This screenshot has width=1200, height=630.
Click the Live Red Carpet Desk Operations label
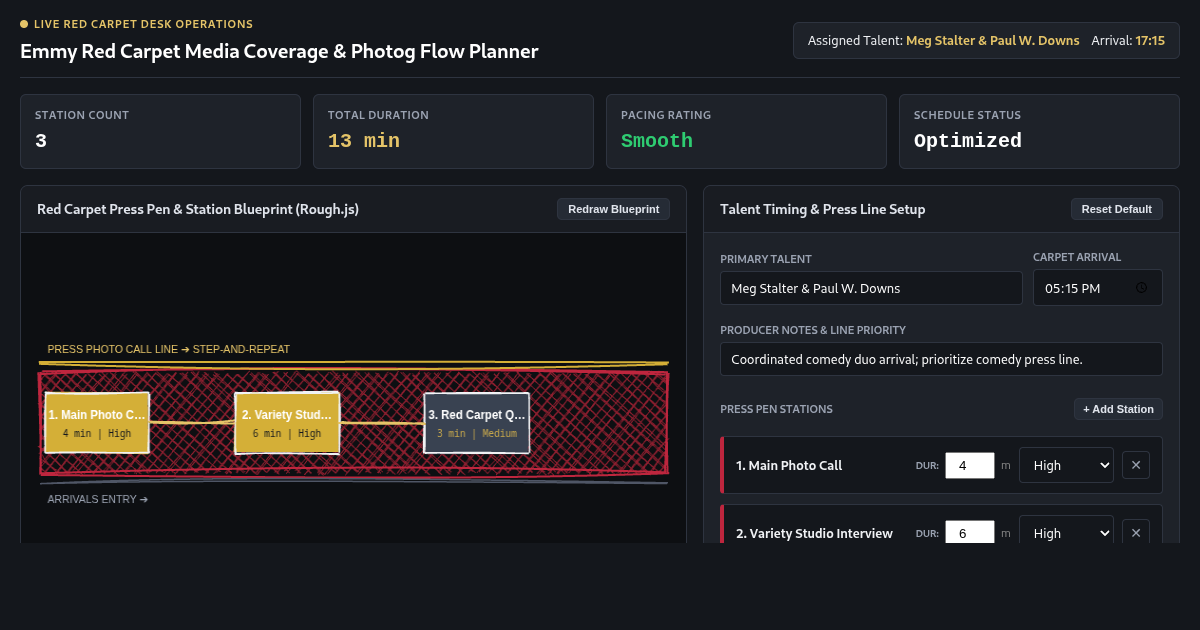(143, 24)
